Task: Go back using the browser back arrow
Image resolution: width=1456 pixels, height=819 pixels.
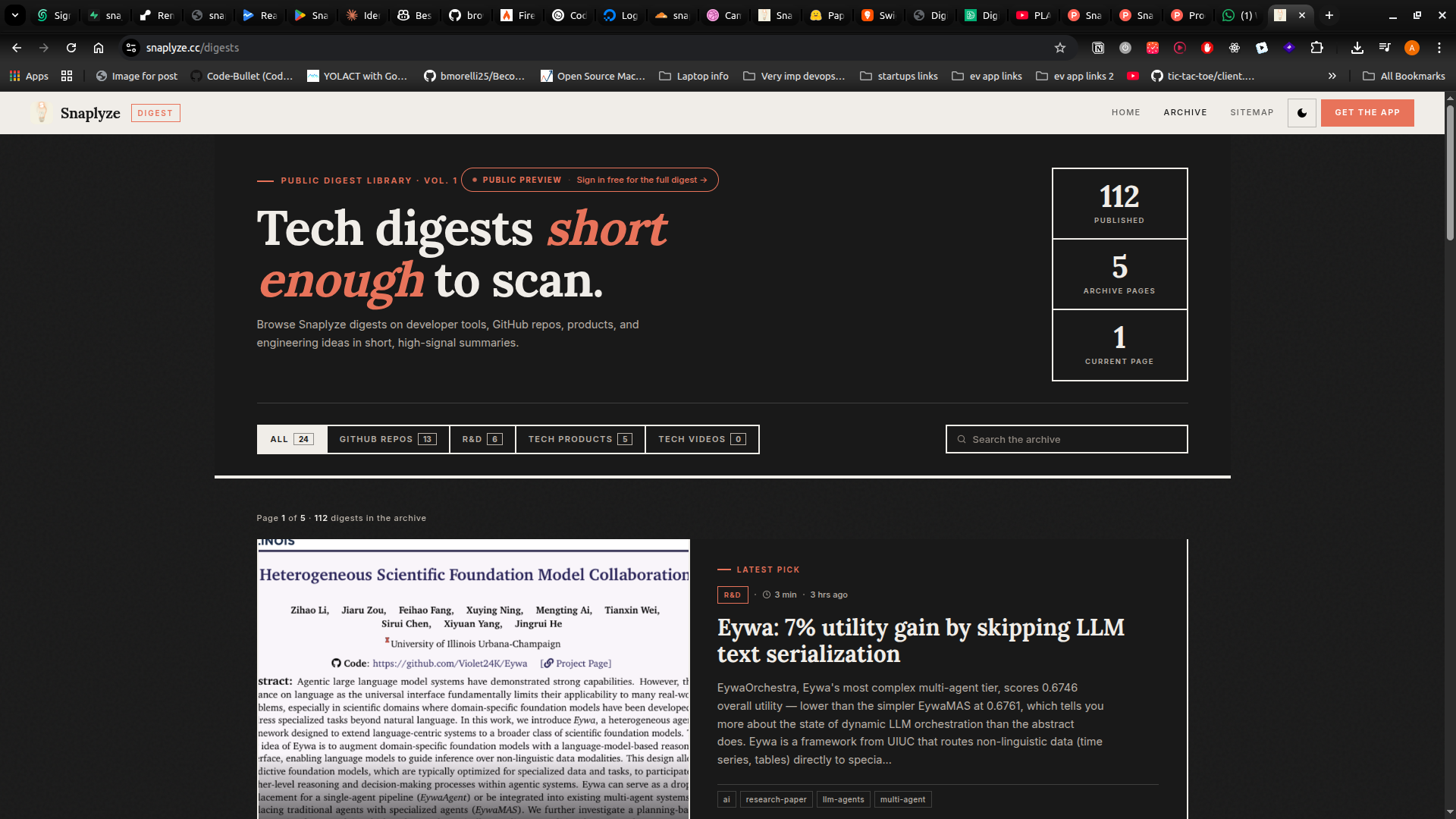Action: point(17,48)
